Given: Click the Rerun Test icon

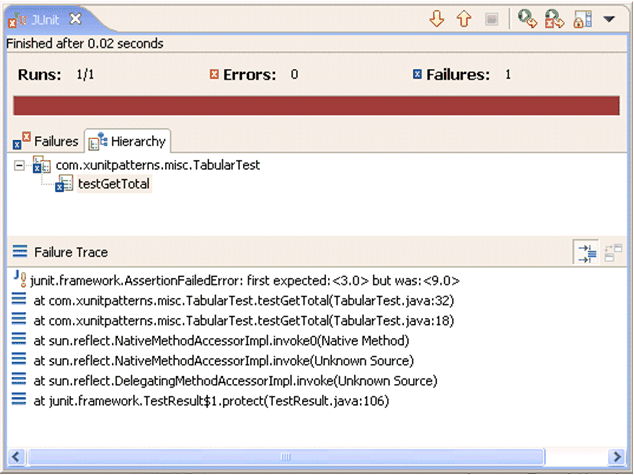Looking at the screenshot, I should pos(526,18).
